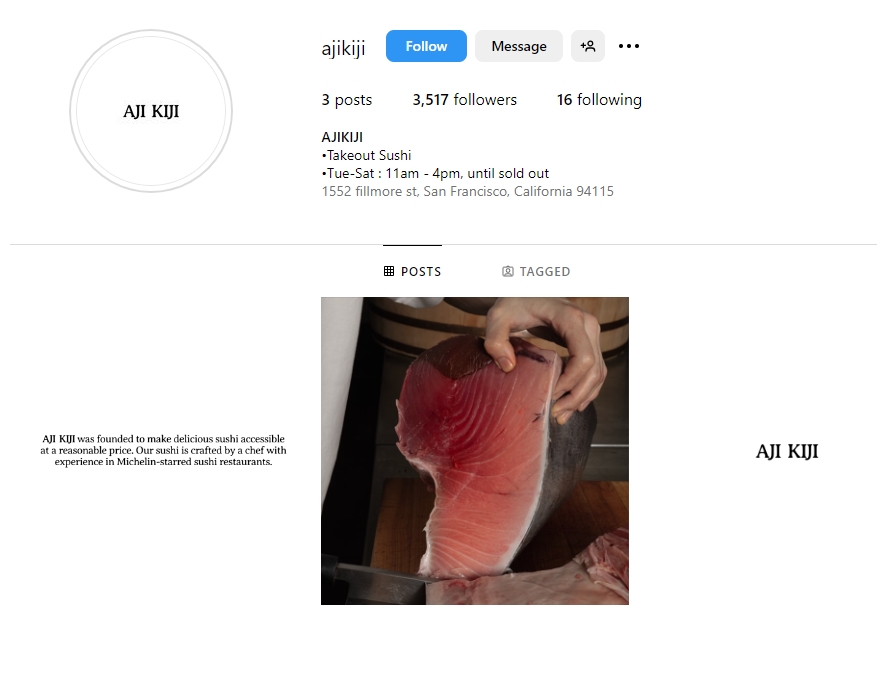Viewport: 877px width, 676px height.
Task: Click the AJIKIJI bio display name
Action: [x=342, y=137]
